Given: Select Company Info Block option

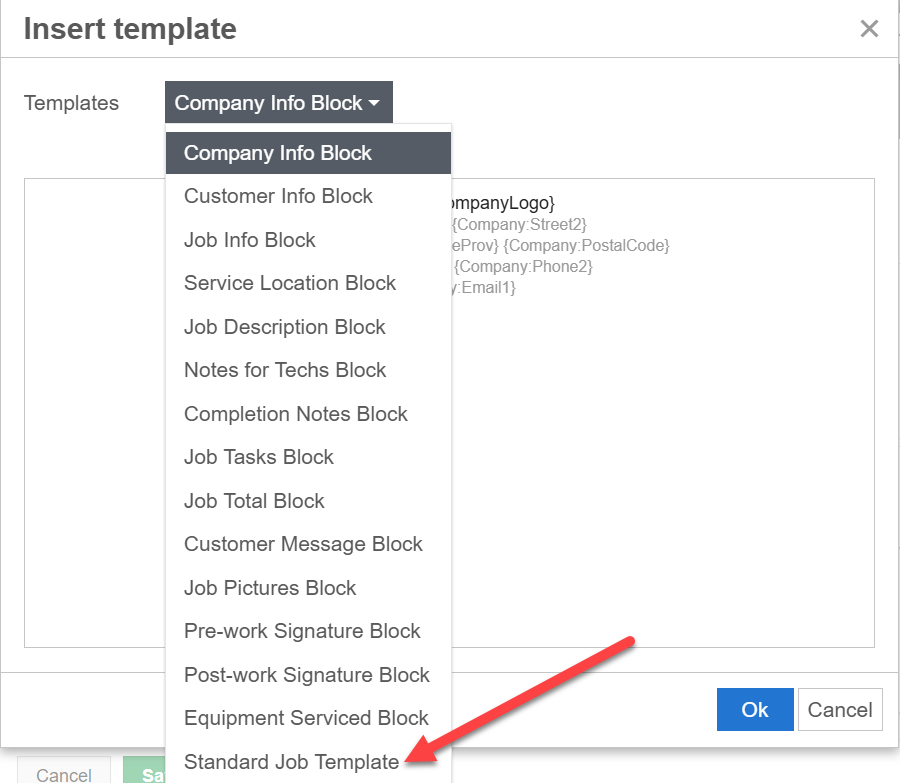Looking at the screenshot, I should pos(278,153).
